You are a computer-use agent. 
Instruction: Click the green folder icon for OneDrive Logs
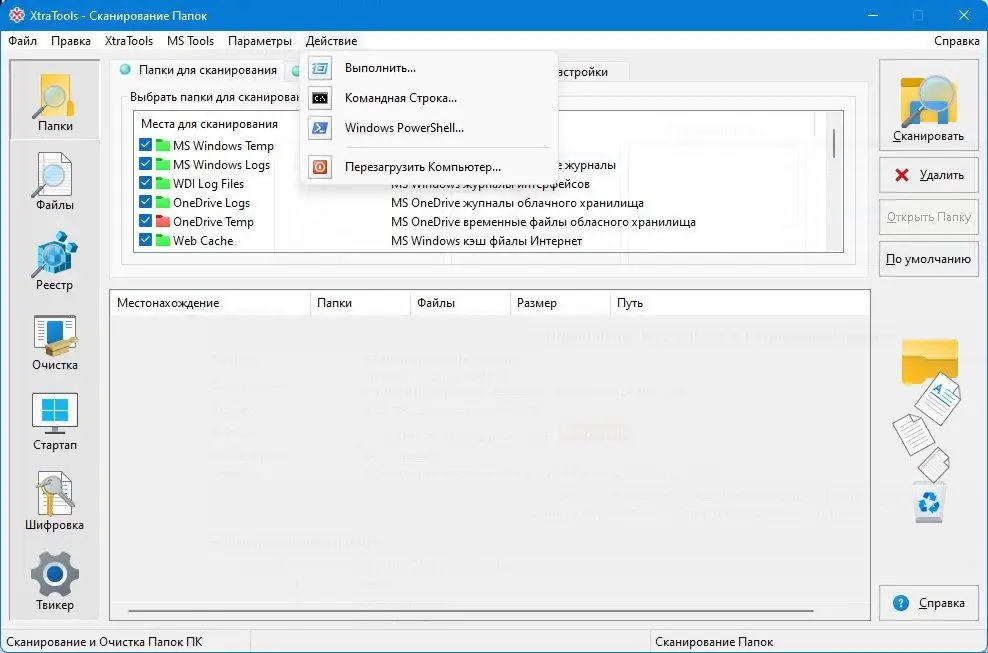[163, 202]
